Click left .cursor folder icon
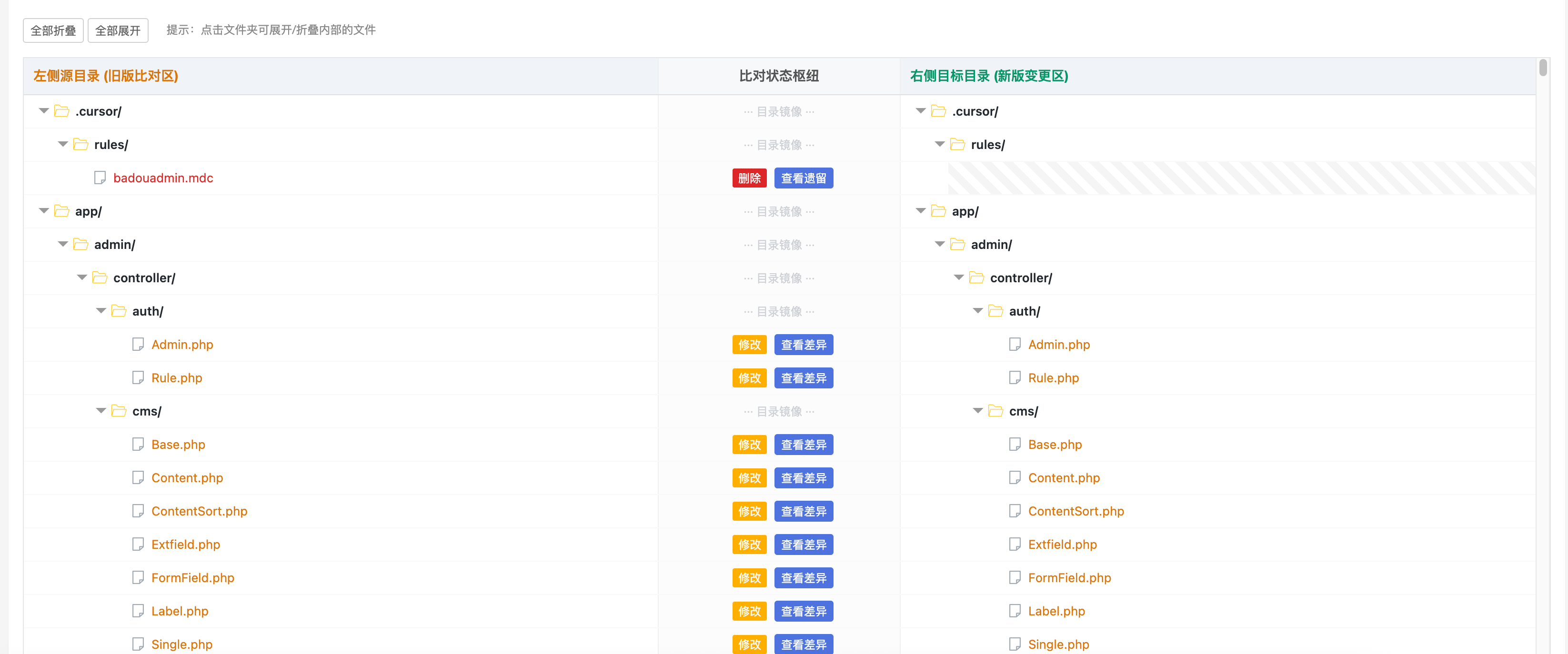 pyautogui.click(x=61, y=111)
